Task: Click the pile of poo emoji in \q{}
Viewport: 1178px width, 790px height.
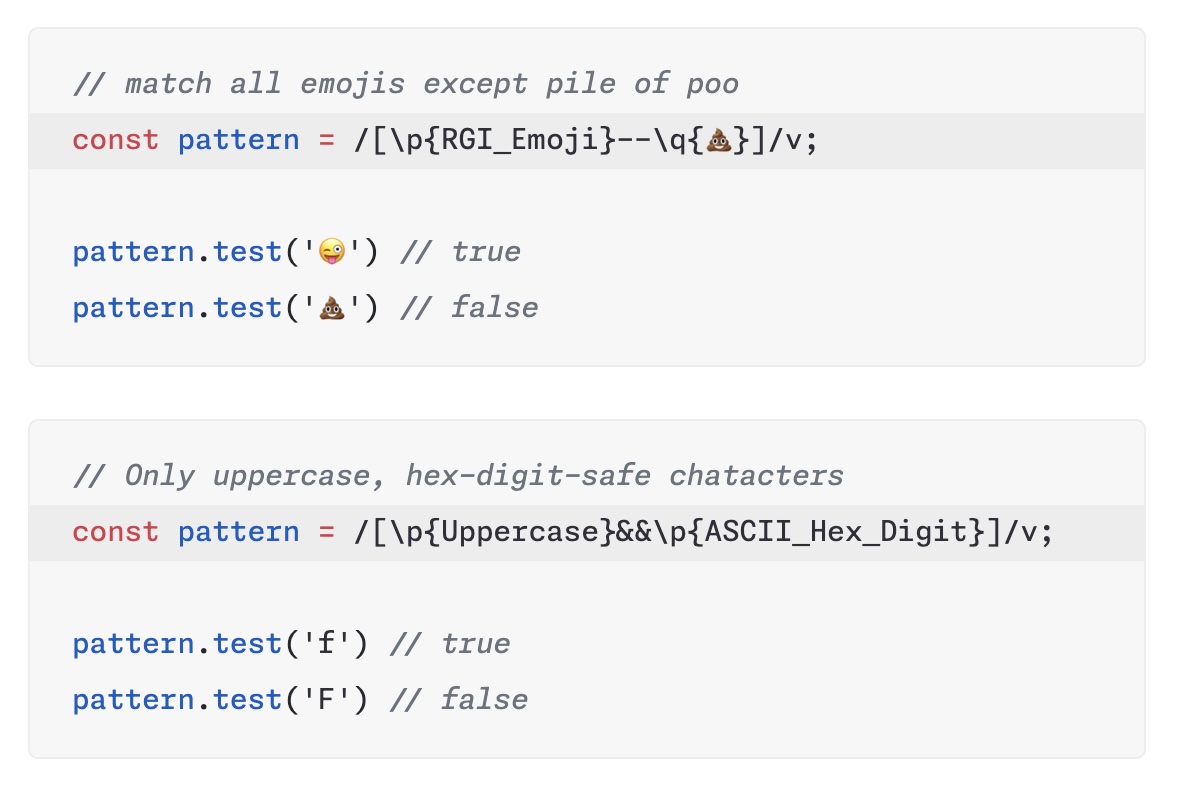Action: [719, 140]
